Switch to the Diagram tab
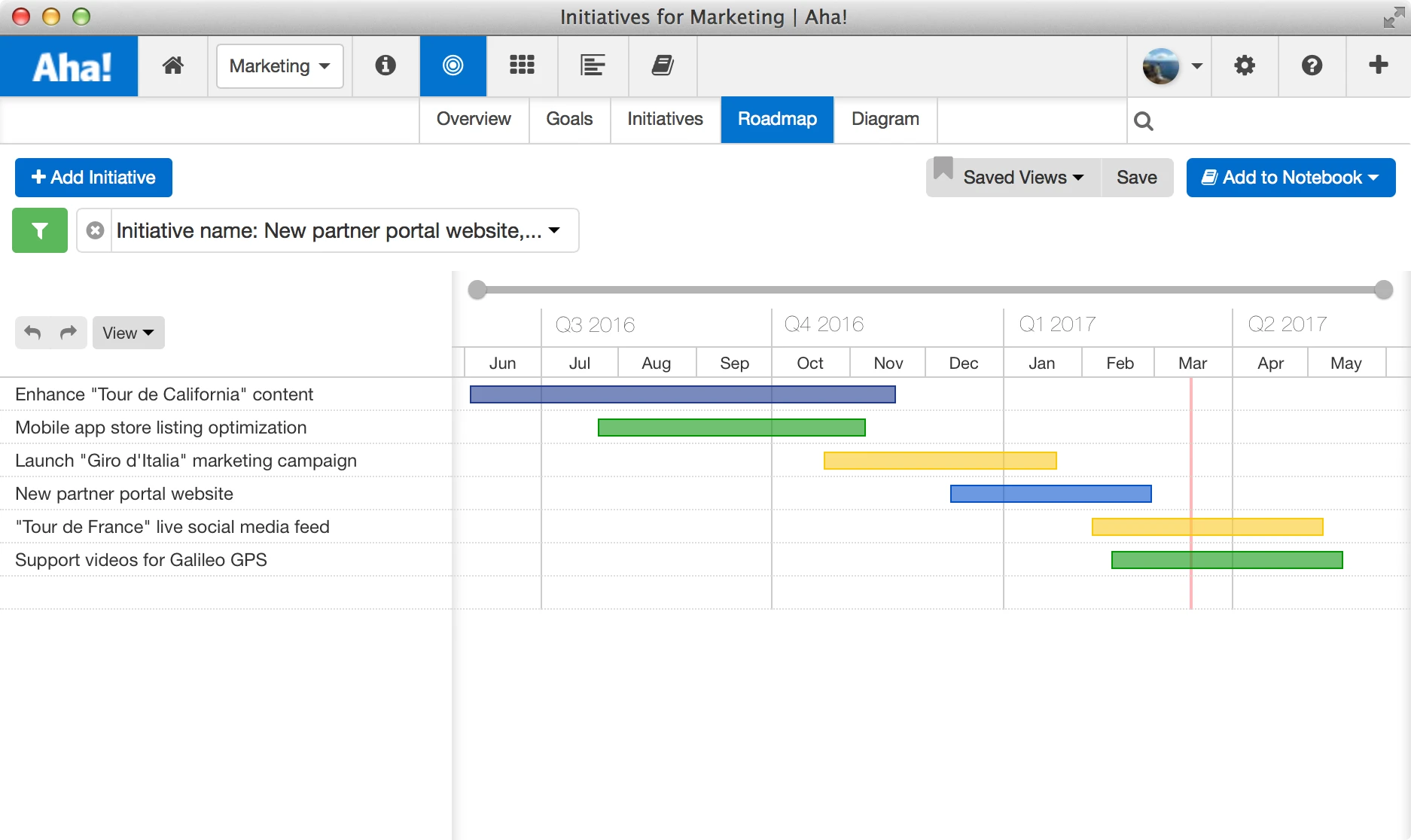 pyautogui.click(x=885, y=120)
